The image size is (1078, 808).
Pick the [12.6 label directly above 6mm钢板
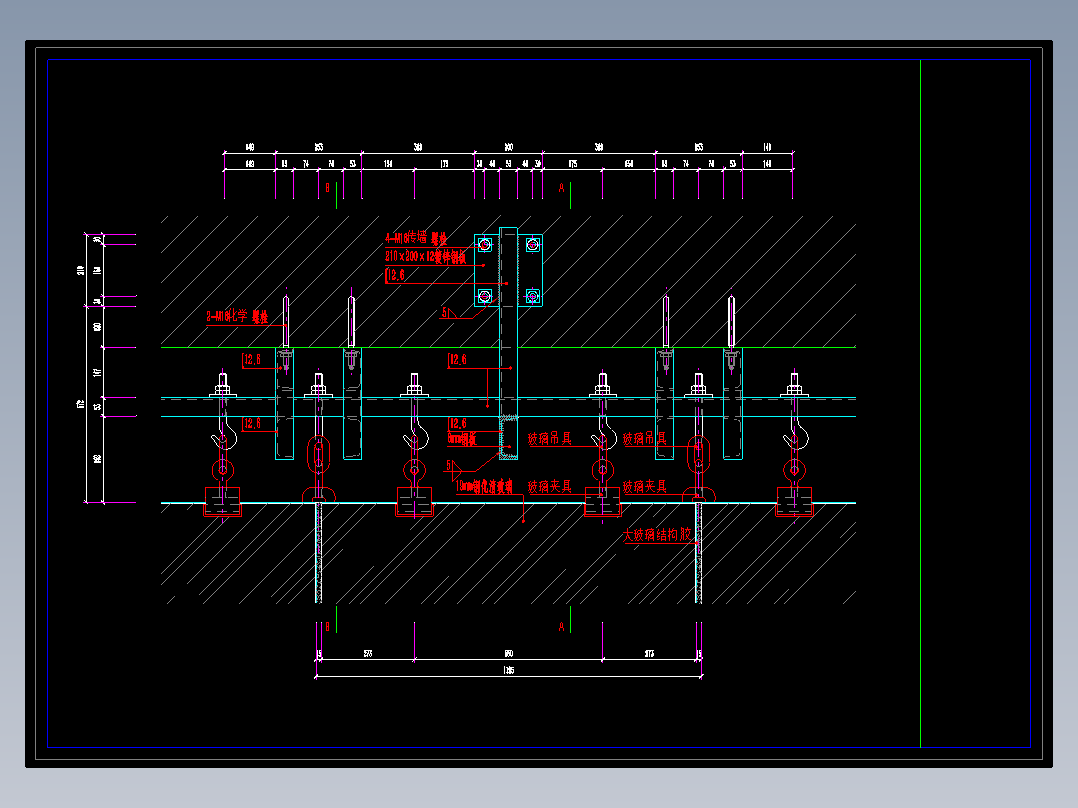coord(458,424)
